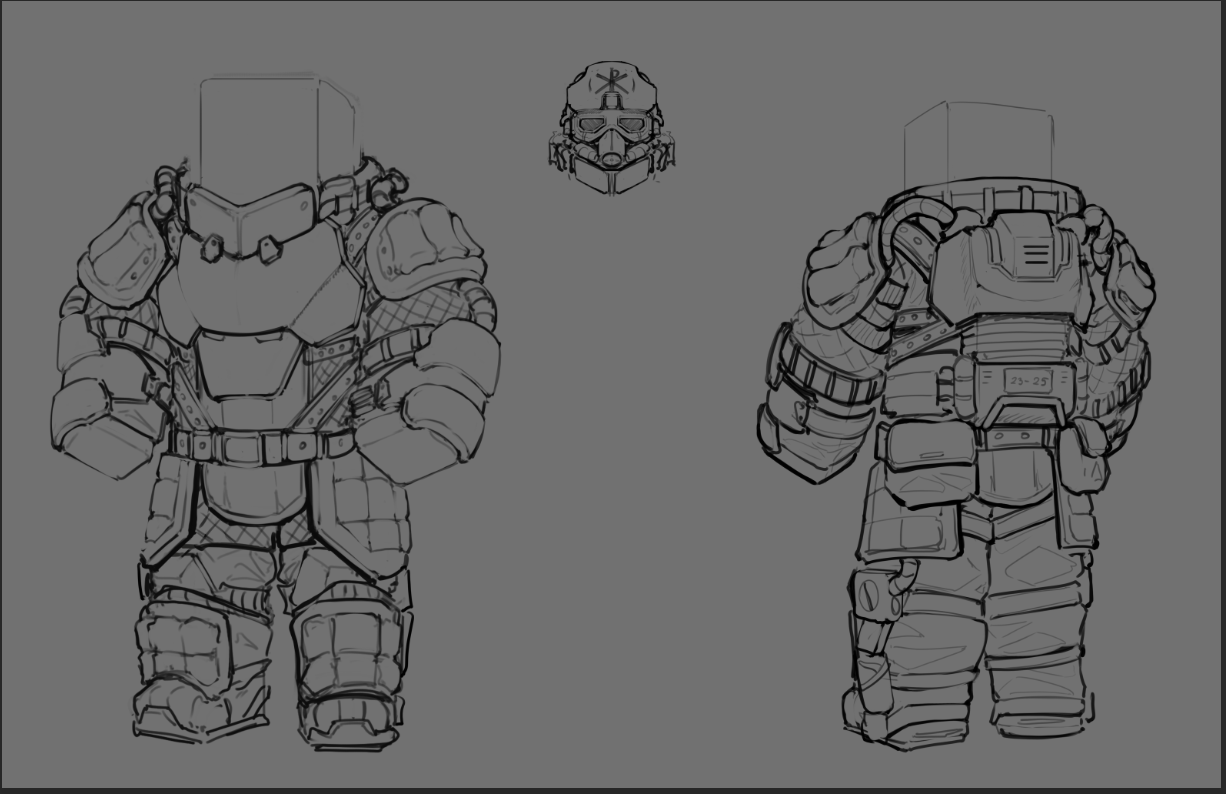Click the emblem symbol on the helmet
This screenshot has height=794, width=1226.
point(606,84)
